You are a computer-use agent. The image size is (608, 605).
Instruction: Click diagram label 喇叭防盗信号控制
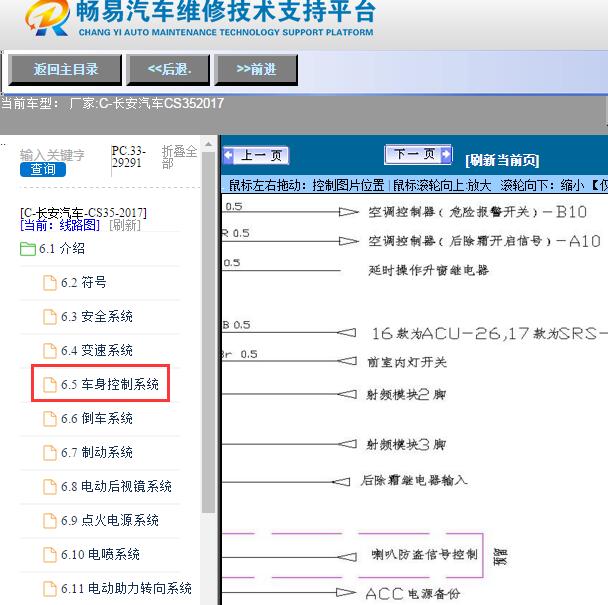pyautogui.click(x=424, y=555)
